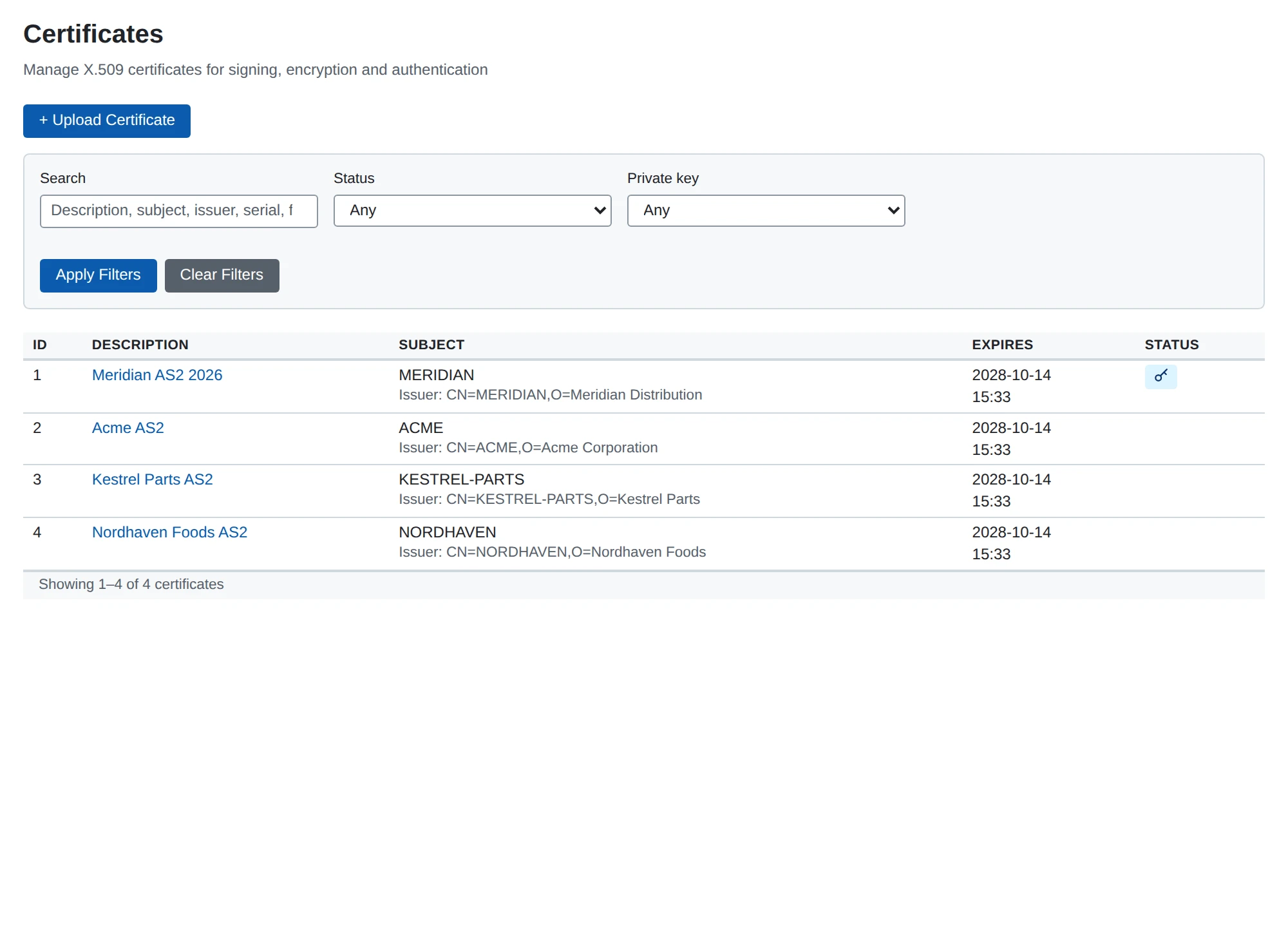This screenshot has height=933, width=1288.
Task: Focus the Search input field
Action: pos(178,211)
